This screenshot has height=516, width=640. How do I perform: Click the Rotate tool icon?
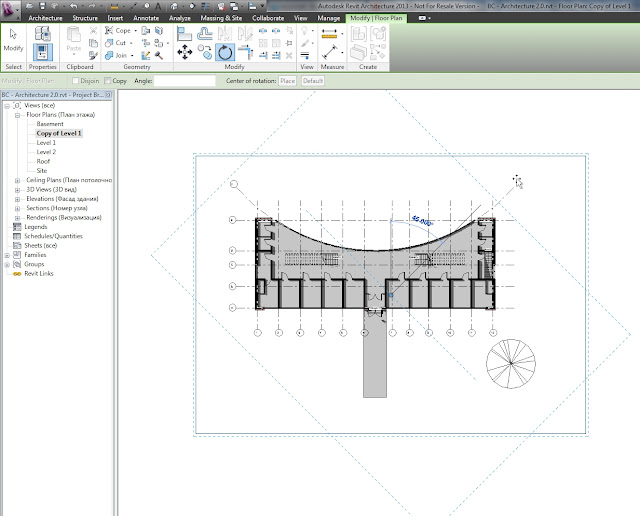pyautogui.click(x=226, y=52)
